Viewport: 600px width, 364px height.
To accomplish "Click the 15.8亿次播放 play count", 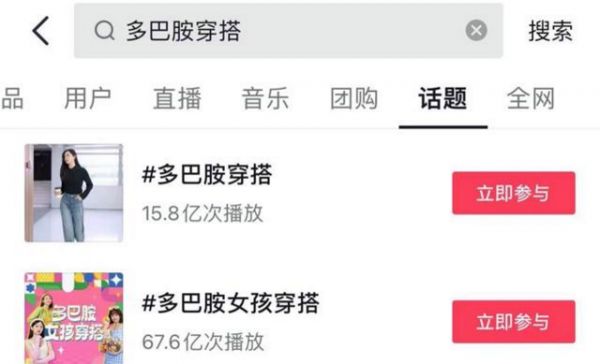I will pyautogui.click(x=203, y=213).
